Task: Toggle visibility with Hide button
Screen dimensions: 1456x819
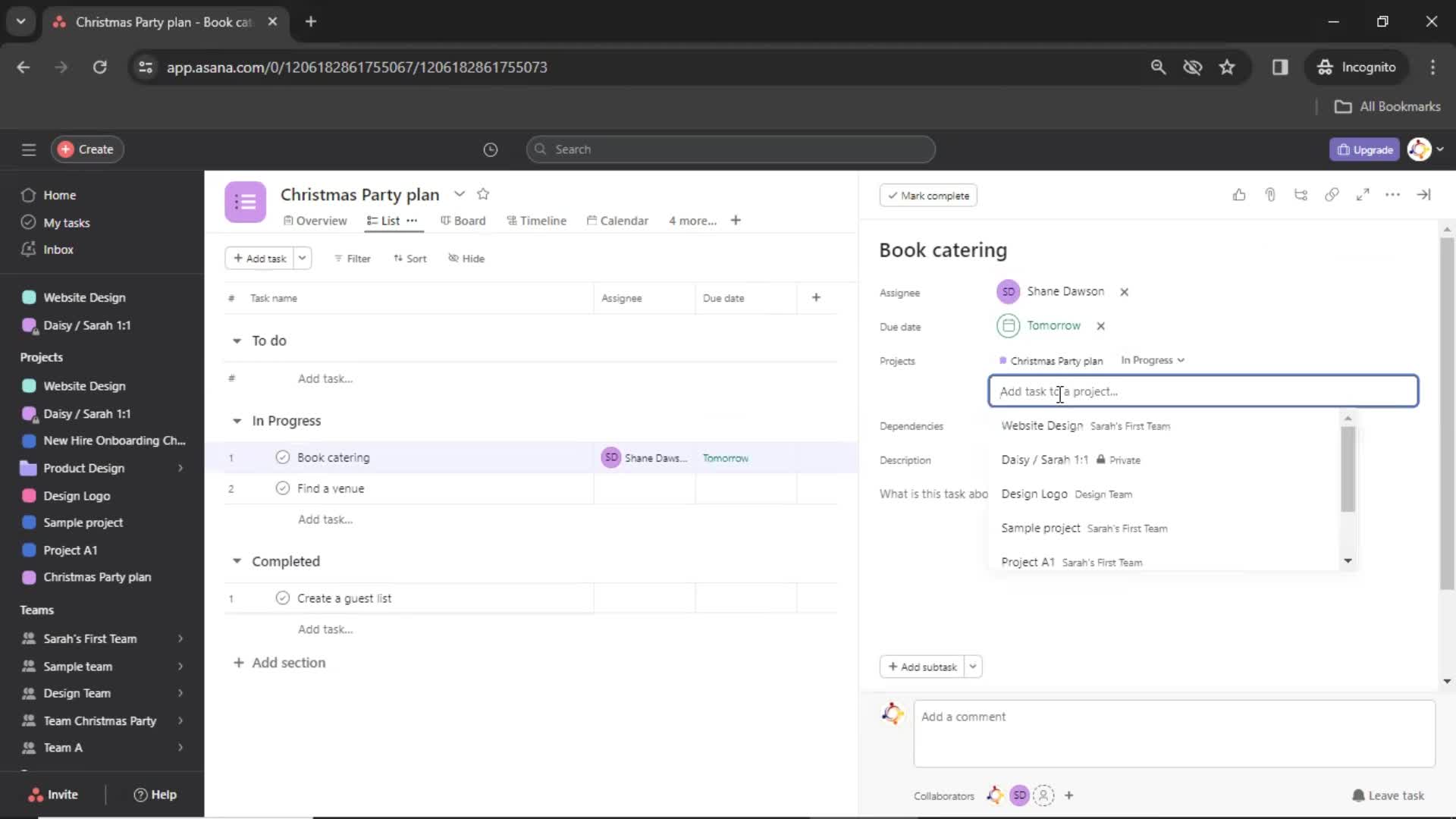Action: [466, 258]
